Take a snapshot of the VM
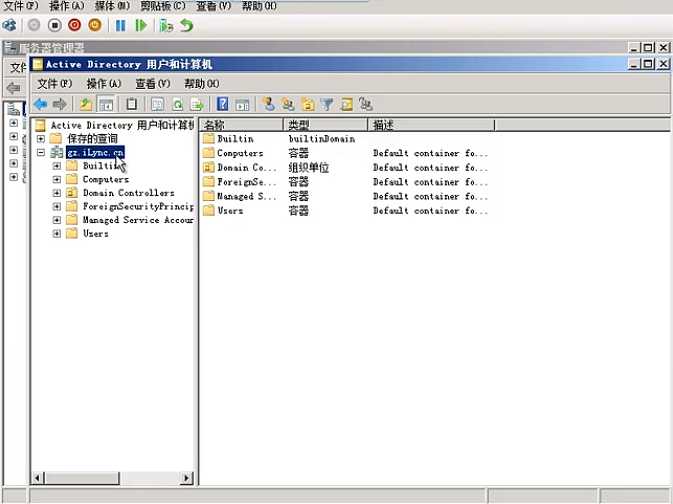 [x=166, y=25]
